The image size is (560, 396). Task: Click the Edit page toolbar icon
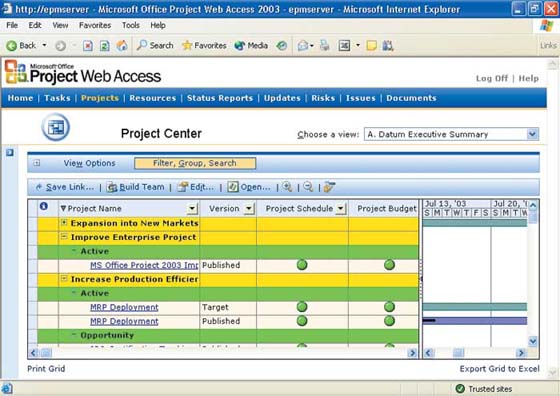[344, 45]
